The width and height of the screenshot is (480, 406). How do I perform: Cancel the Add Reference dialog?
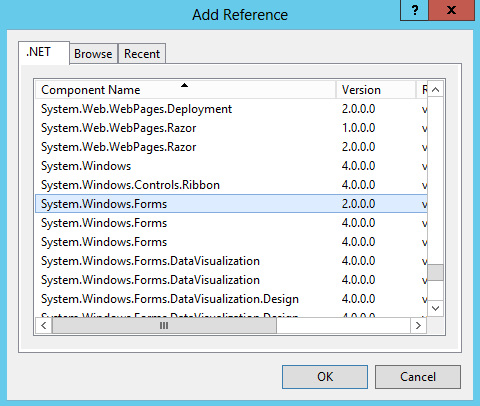click(x=418, y=377)
